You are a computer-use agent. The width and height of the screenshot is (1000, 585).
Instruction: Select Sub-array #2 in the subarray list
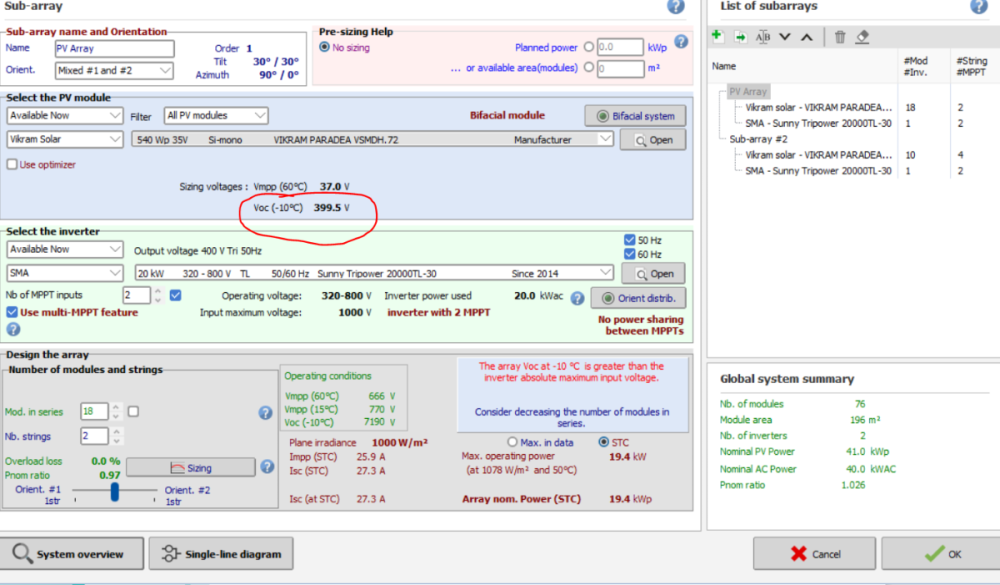click(758, 139)
